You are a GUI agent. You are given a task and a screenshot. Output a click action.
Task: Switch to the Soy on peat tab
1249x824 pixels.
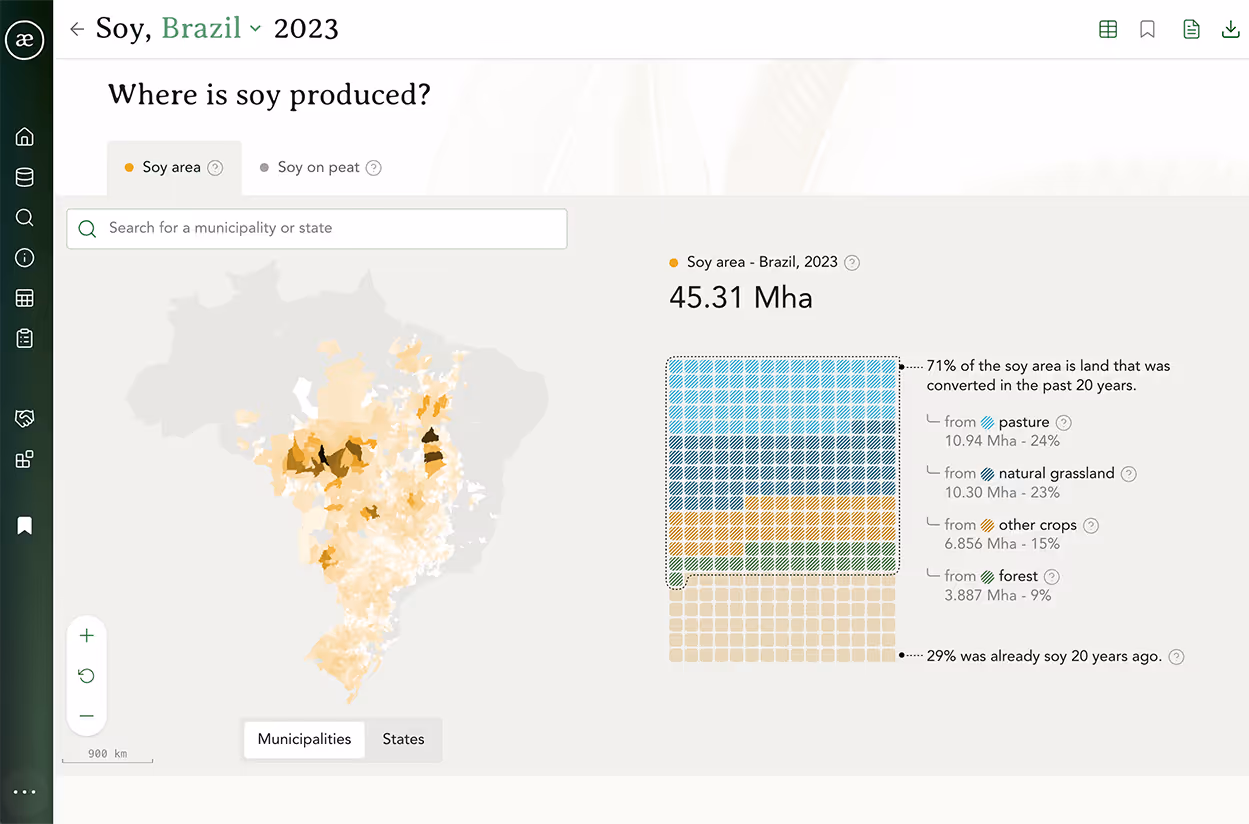click(x=318, y=167)
